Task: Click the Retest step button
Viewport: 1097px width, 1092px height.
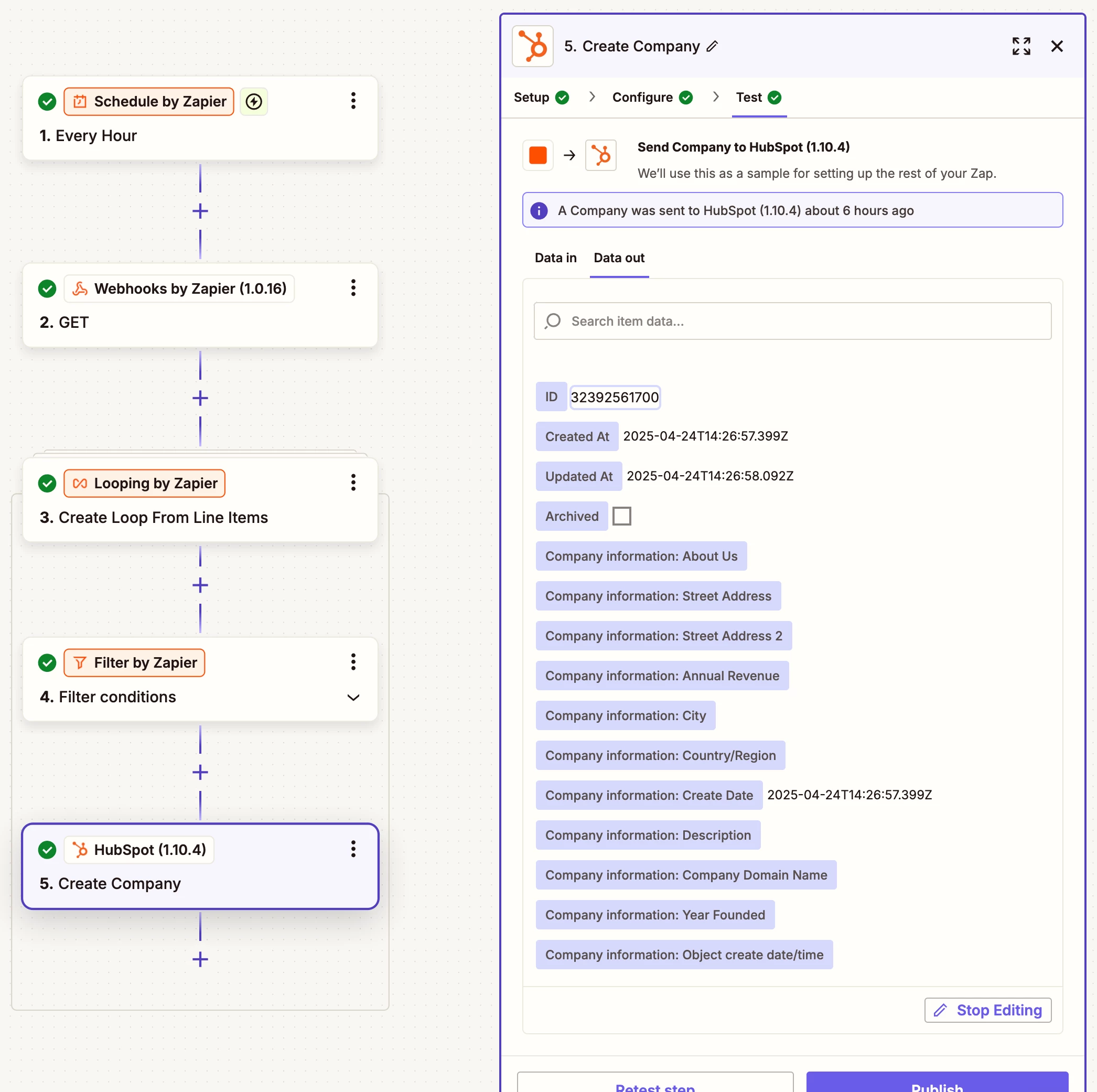Action: [x=654, y=1083]
